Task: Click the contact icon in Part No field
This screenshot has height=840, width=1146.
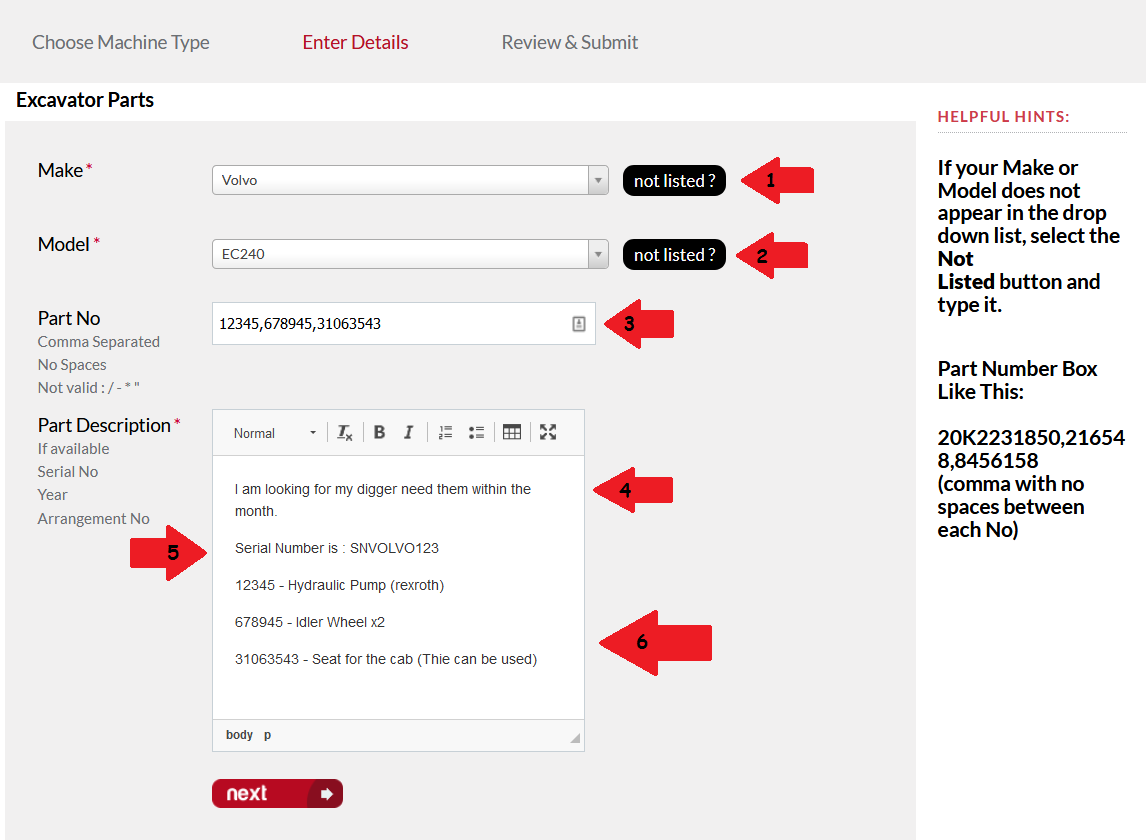Action: pyautogui.click(x=579, y=324)
